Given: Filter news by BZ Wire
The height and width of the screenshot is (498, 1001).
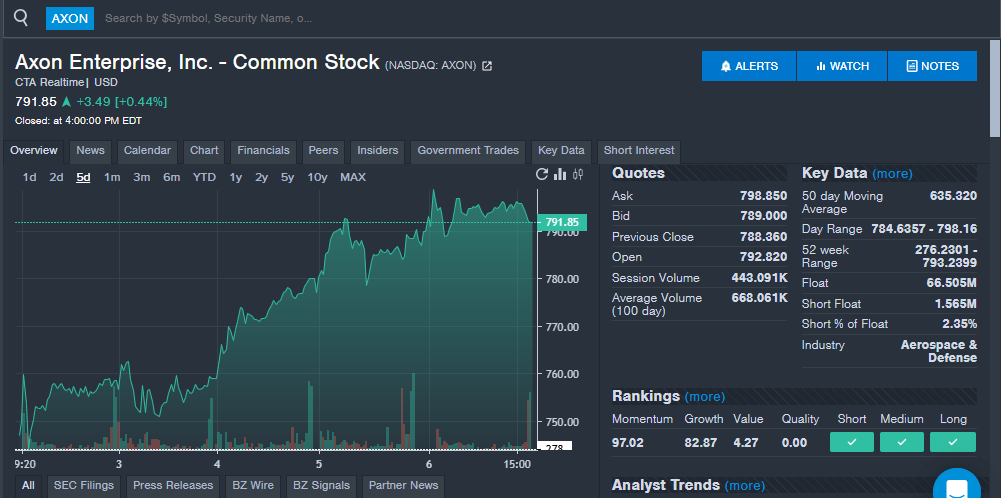Looking at the screenshot, I should pos(253,486).
